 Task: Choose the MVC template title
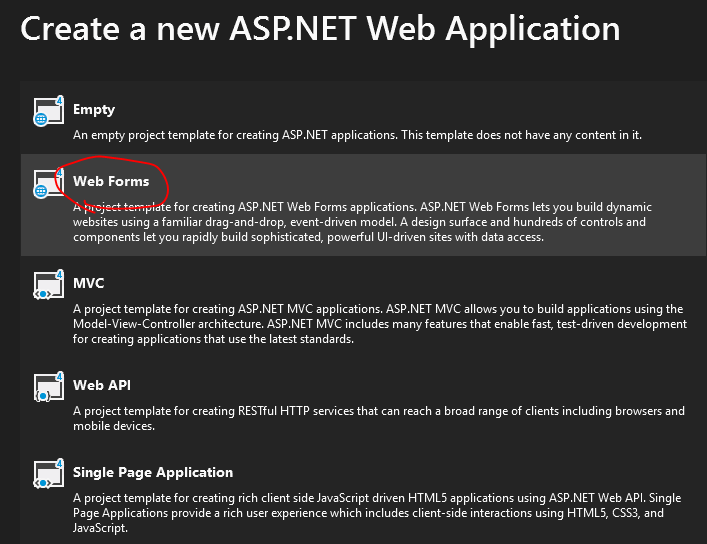click(x=88, y=283)
